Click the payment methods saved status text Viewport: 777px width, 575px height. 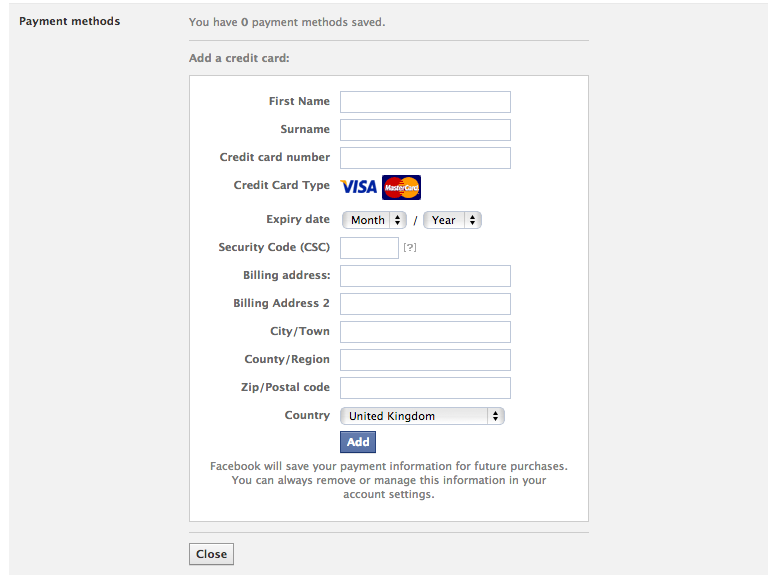click(x=287, y=21)
